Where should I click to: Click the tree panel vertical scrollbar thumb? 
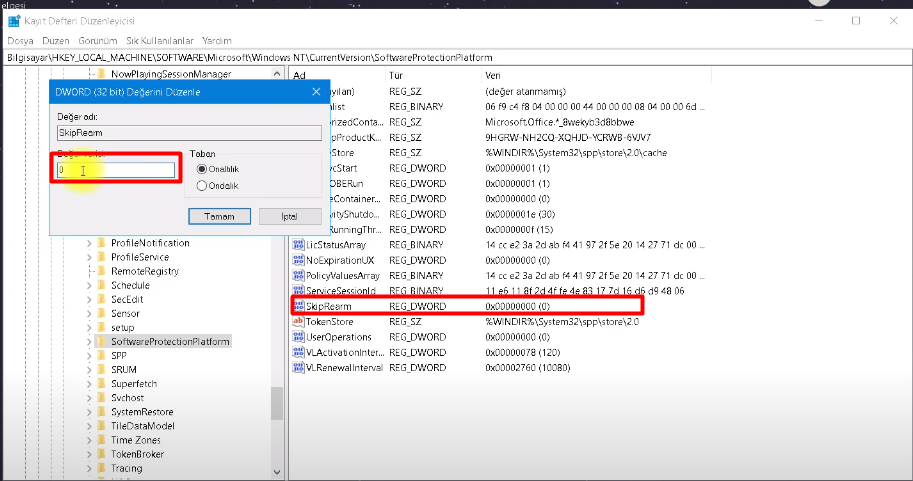click(277, 404)
